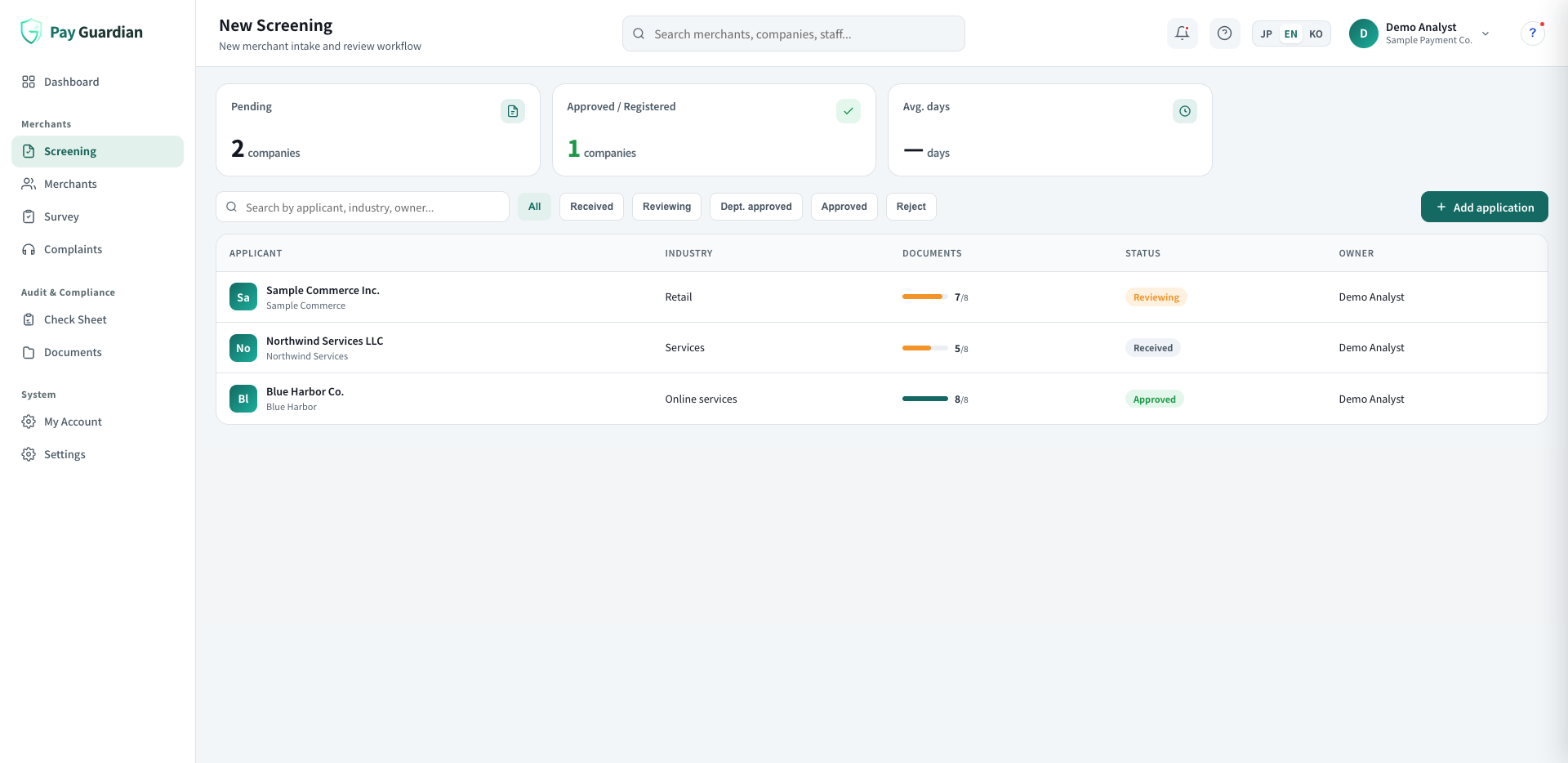Open the Complaints section
Screen dimensions: 1568x763
pos(97,249)
